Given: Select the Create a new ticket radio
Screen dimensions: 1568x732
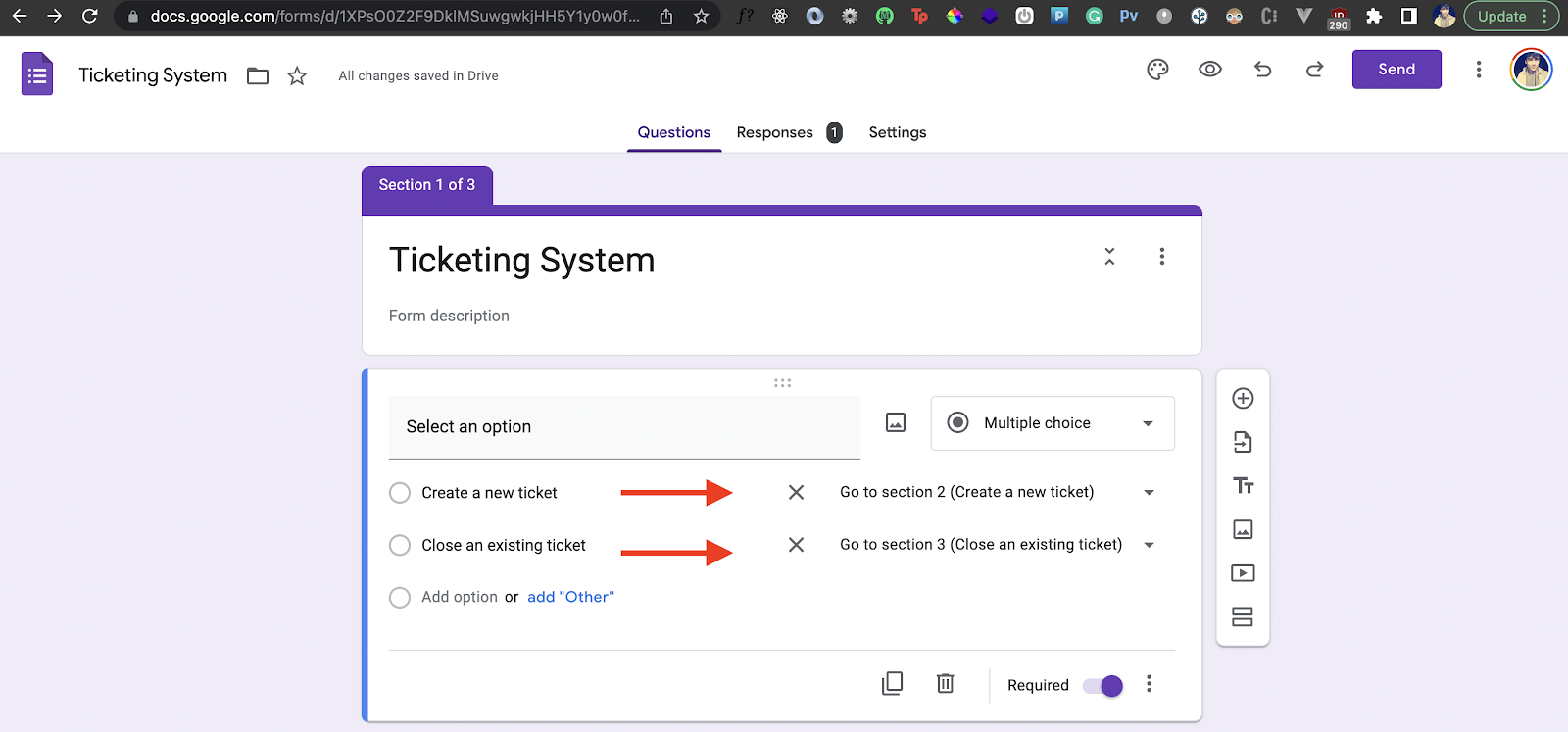Looking at the screenshot, I should pos(400,493).
